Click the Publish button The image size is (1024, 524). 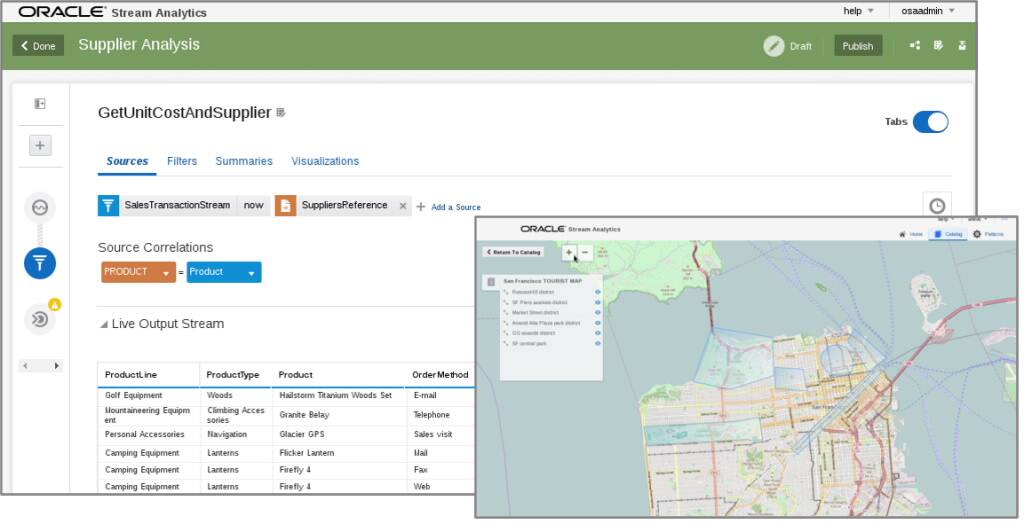coord(858,46)
